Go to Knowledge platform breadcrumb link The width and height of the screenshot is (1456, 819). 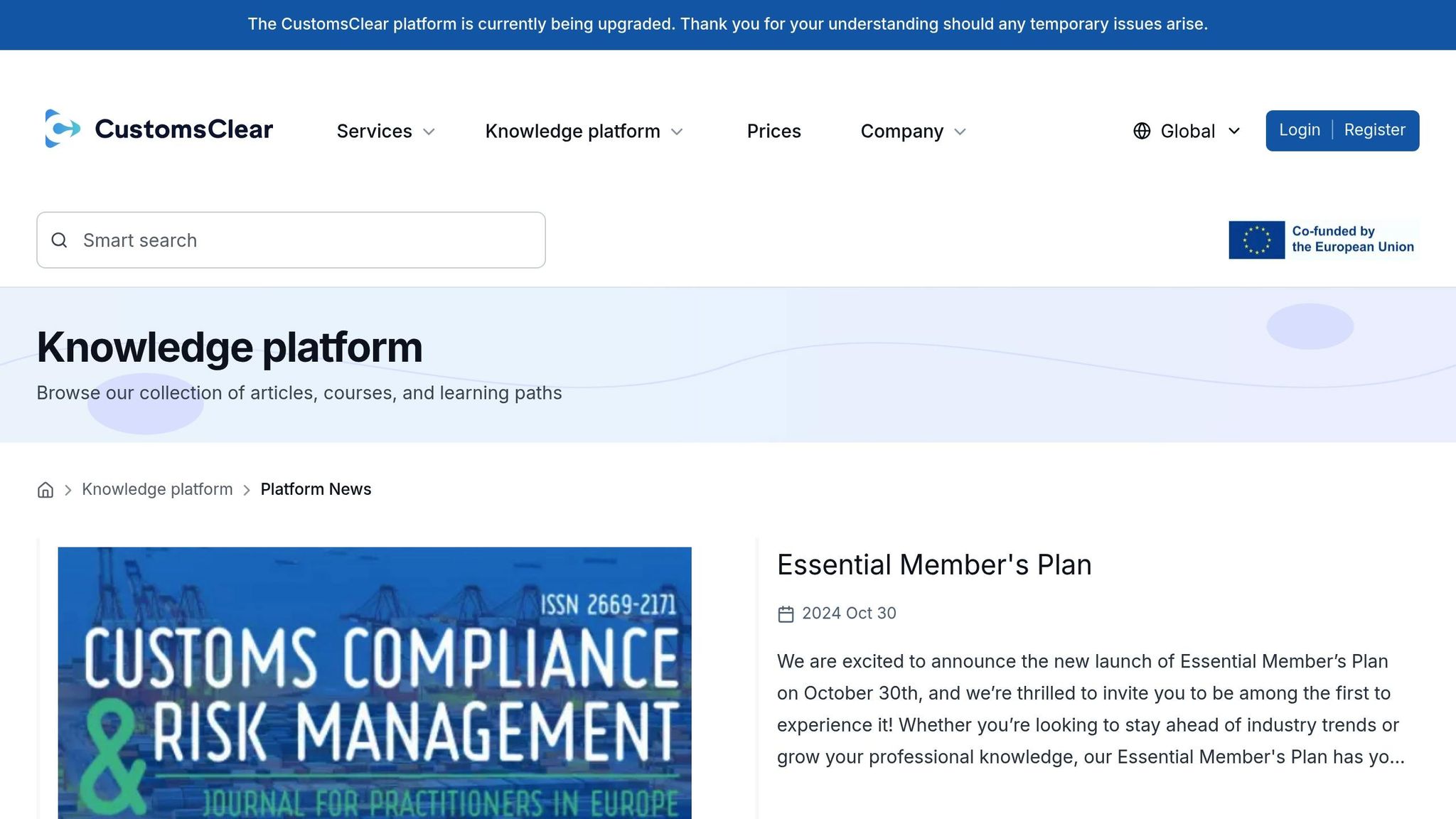(157, 489)
